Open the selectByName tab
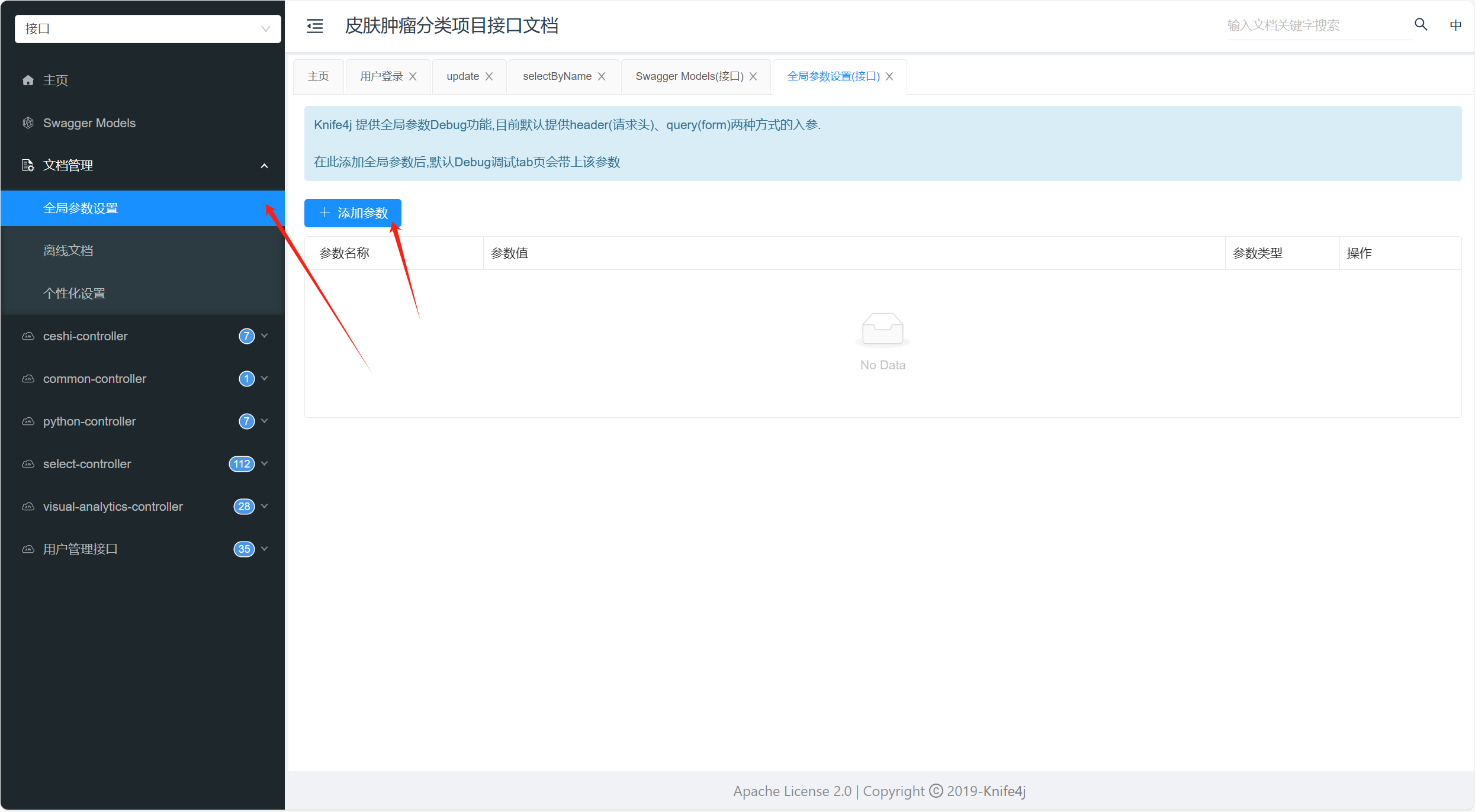This screenshot has width=1475, height=812. point(557,76)
